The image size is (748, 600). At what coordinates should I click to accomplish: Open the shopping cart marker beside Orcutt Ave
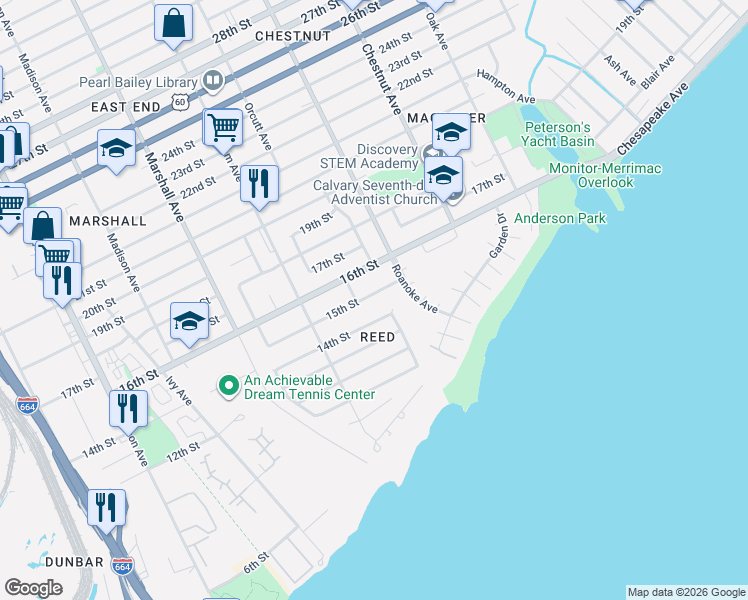(223, 129)
